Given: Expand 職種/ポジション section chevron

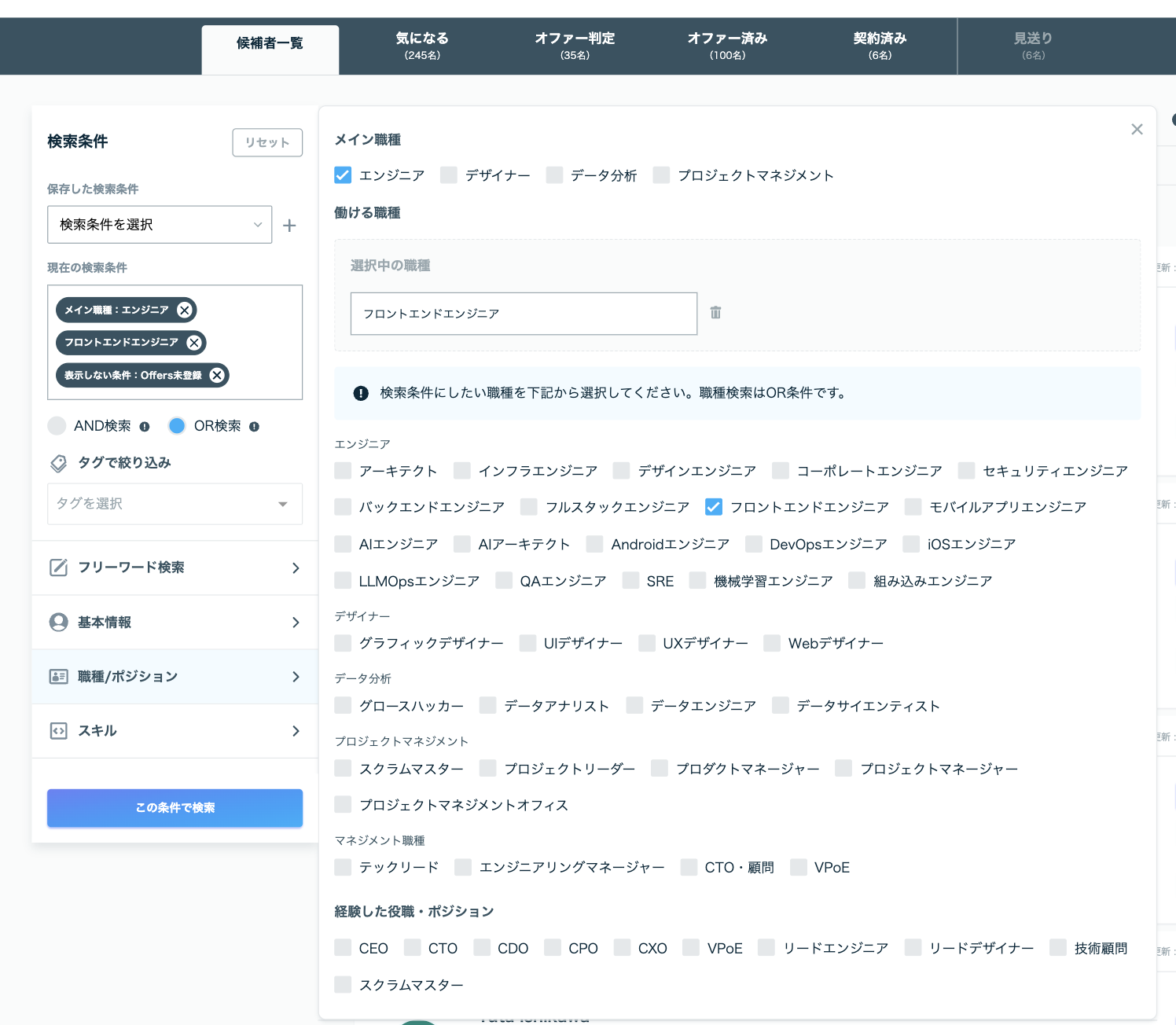Looking at the screenshot, I should point(296,677).
